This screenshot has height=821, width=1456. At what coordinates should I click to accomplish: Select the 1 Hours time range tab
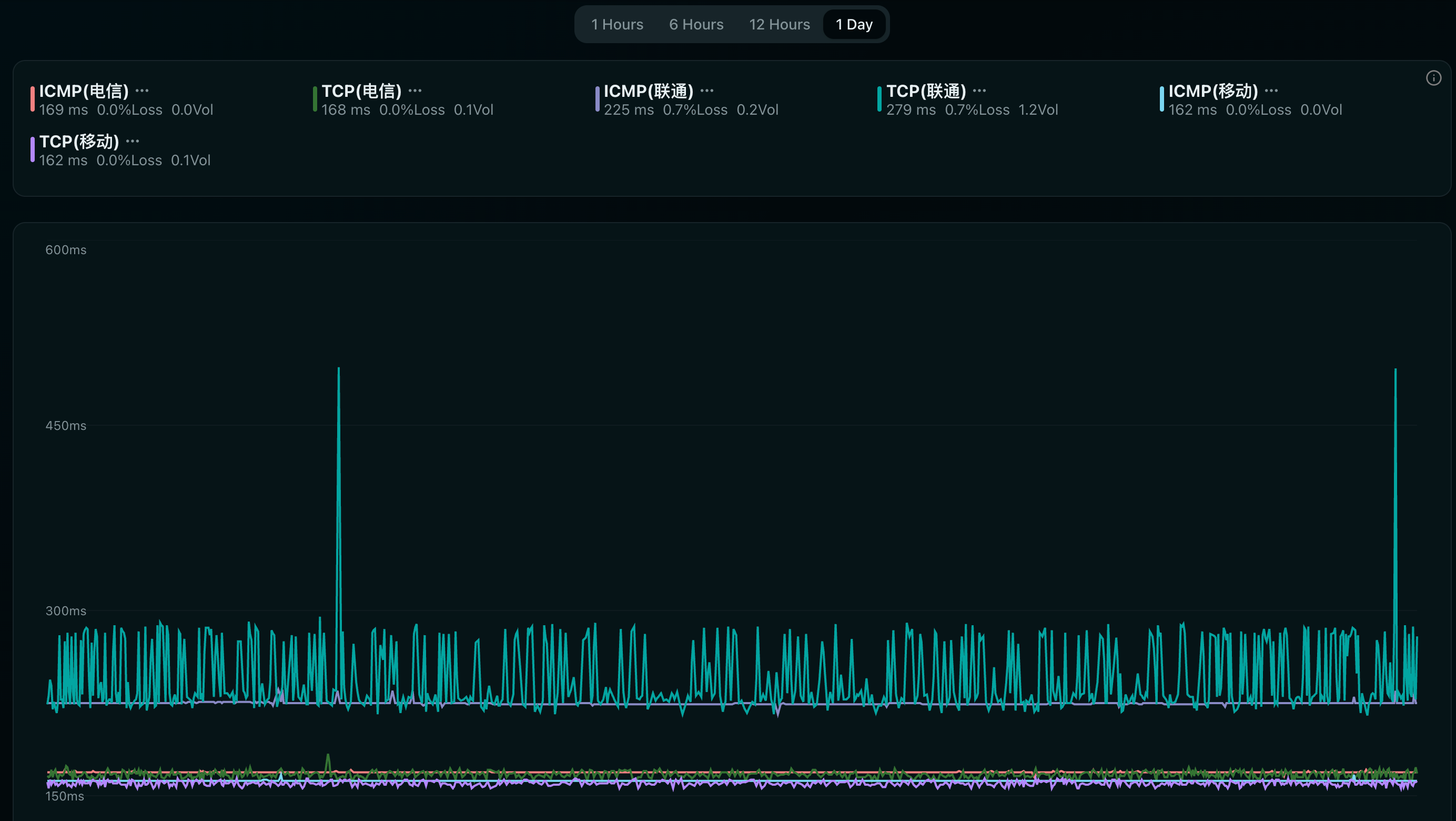[x=617, y=24]
